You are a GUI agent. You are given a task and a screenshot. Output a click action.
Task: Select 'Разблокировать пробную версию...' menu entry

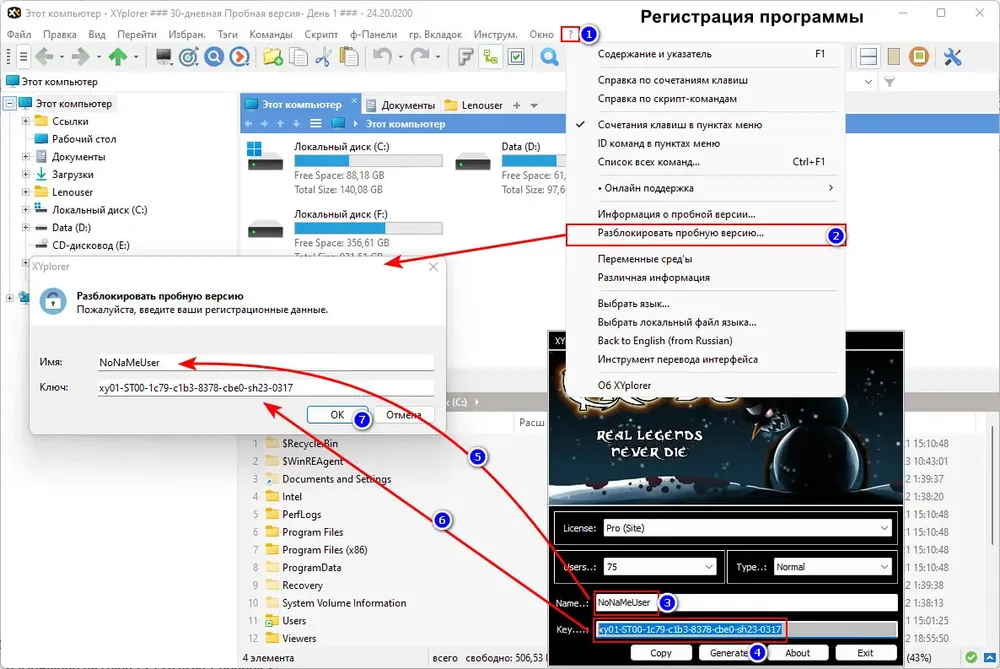tap(681, 233)
